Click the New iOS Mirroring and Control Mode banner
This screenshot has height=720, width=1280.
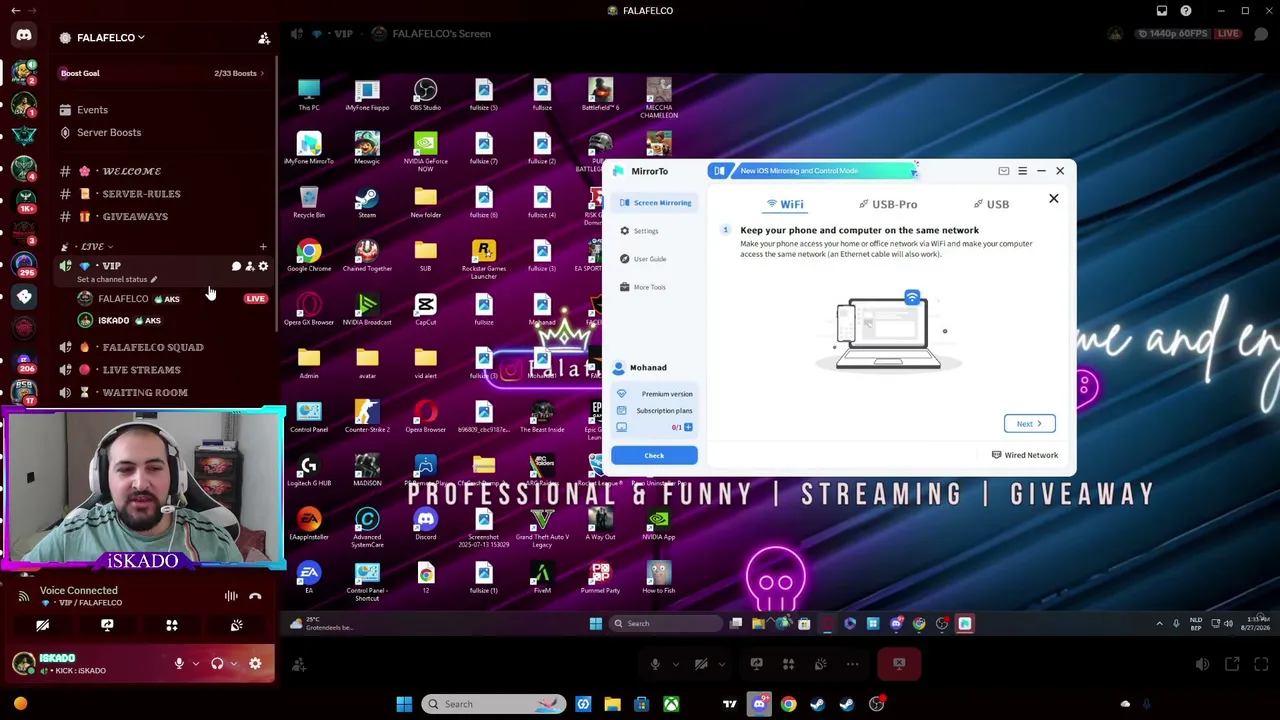coord(813,171)
